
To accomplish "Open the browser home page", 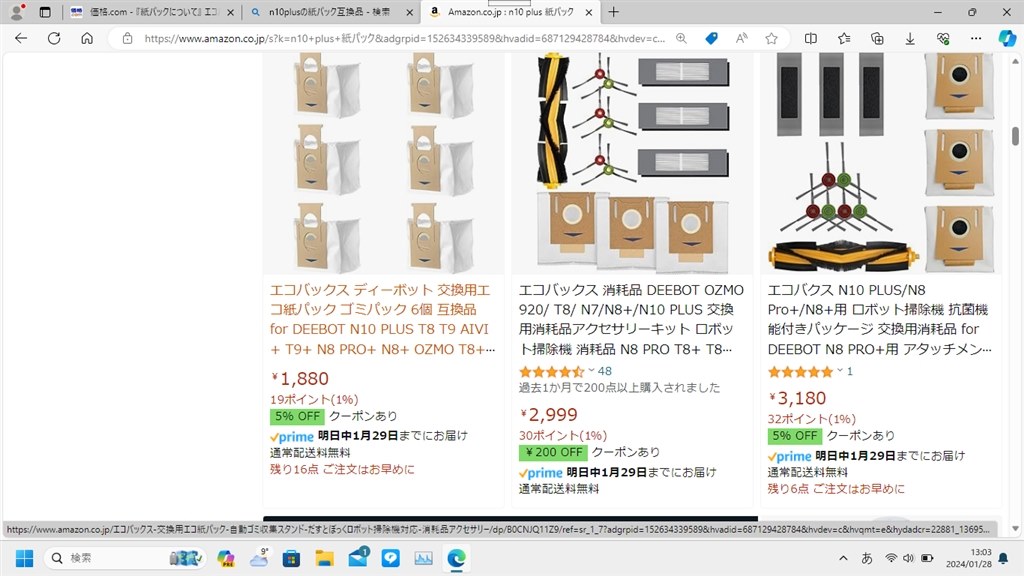I will [x=87, y=39].
